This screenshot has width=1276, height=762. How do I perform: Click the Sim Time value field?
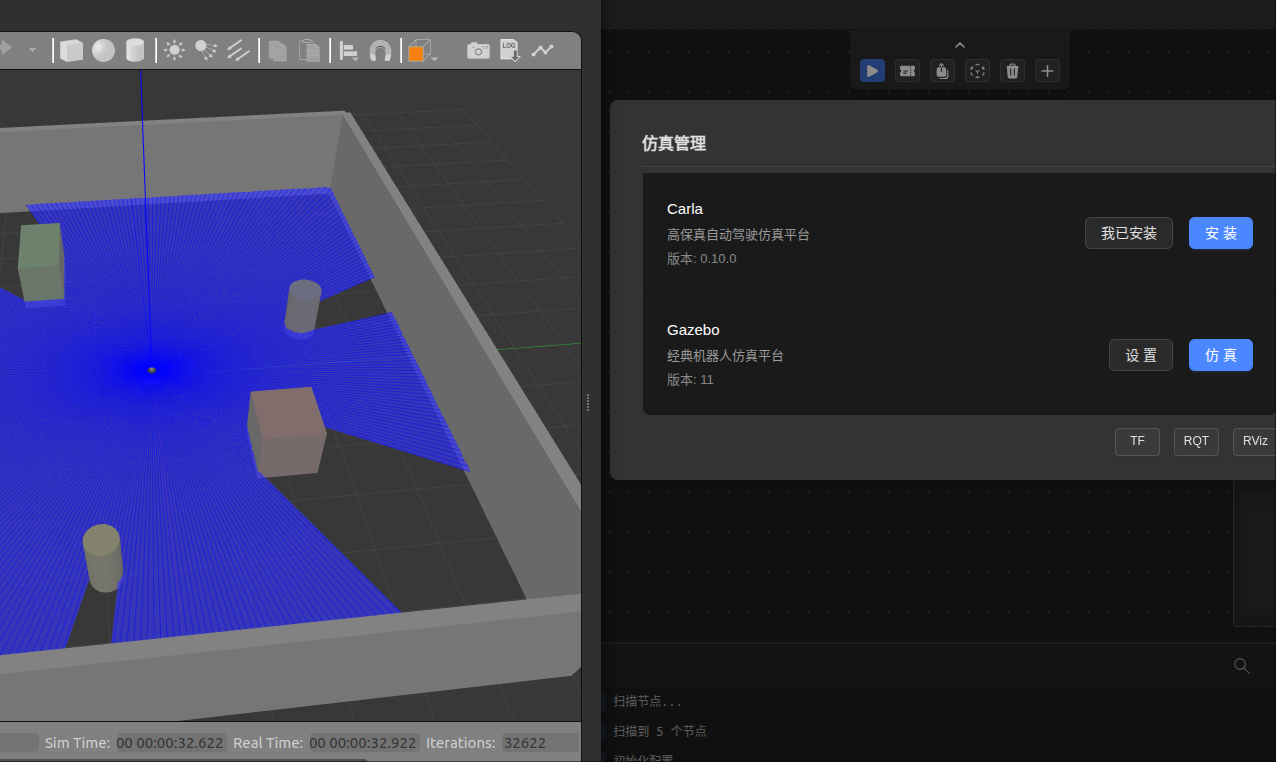point(170,743)
